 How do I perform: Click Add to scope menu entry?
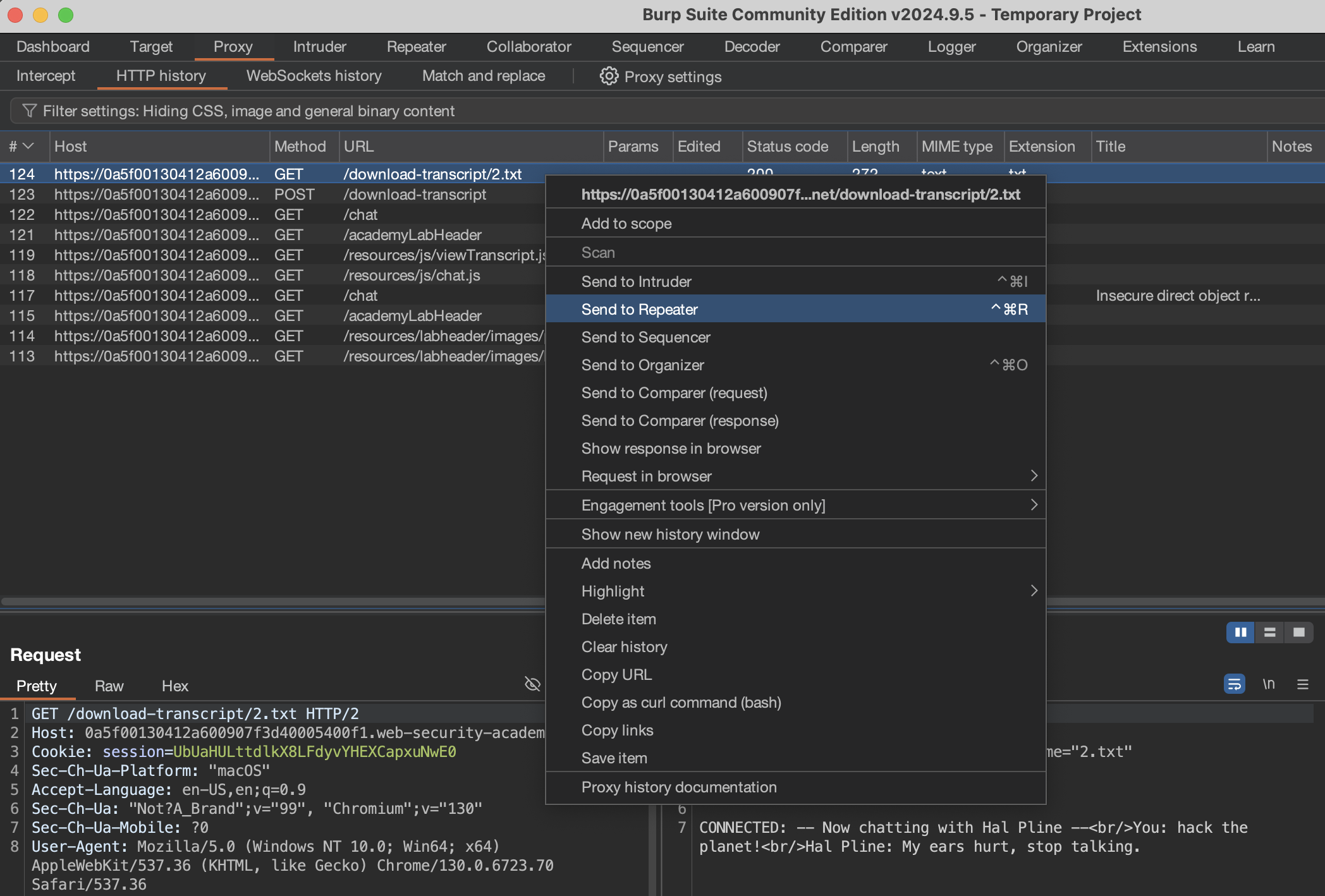click(795, 223)
